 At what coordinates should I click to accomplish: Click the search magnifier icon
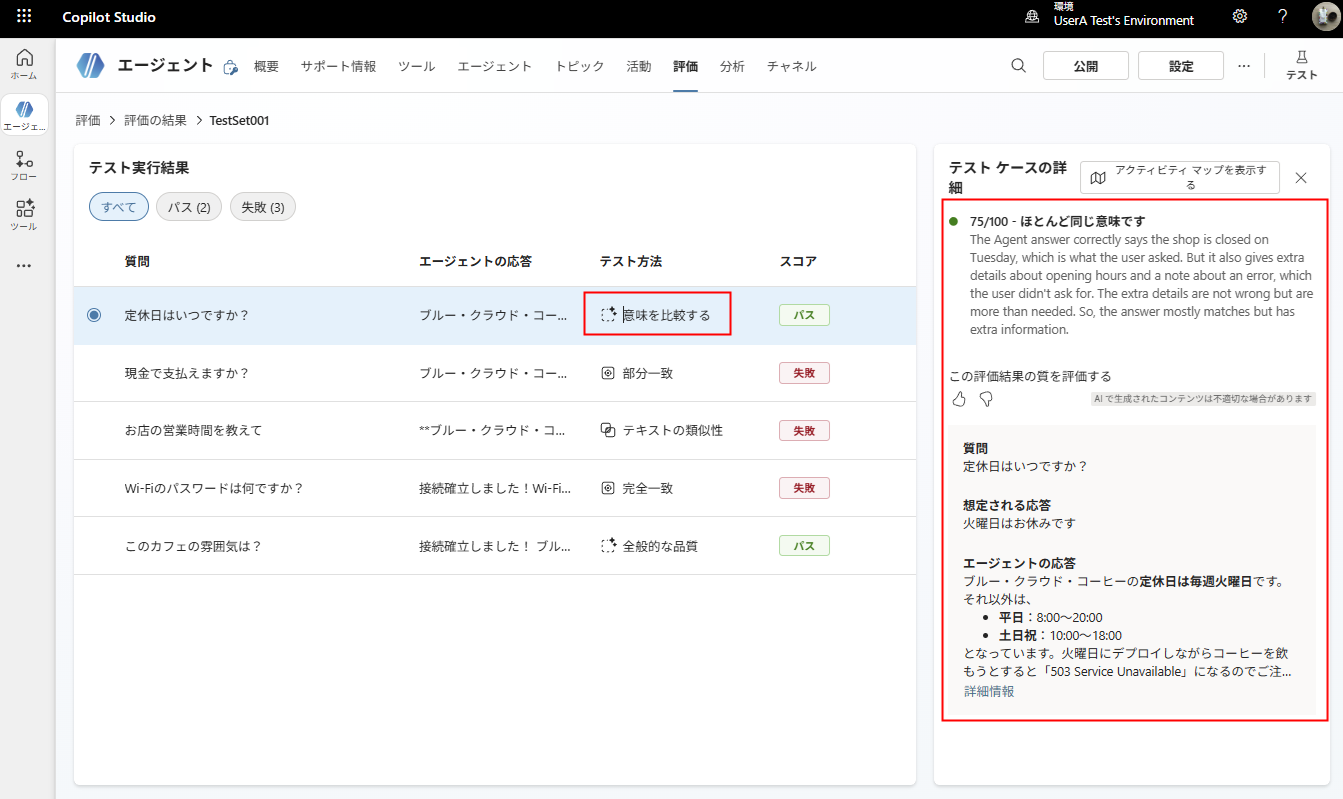click(x=1018, y=66)
